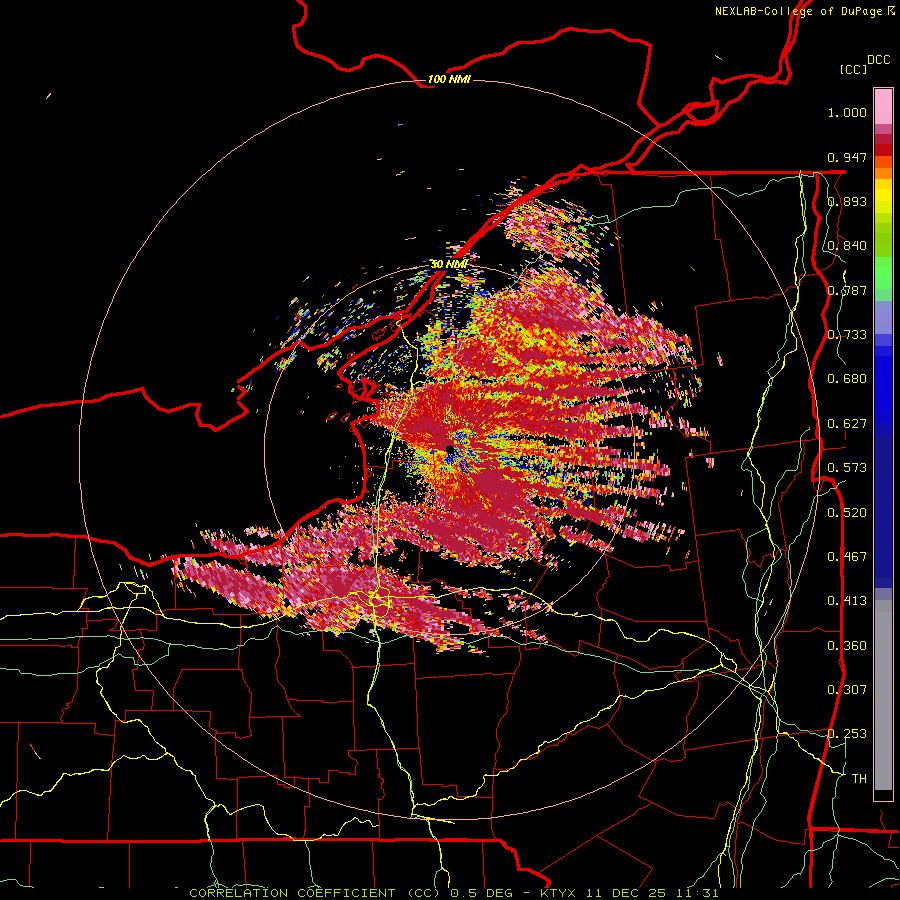900x900 pixels.
Task: Click the 0.520 scale value
Action: pos(847,513)
